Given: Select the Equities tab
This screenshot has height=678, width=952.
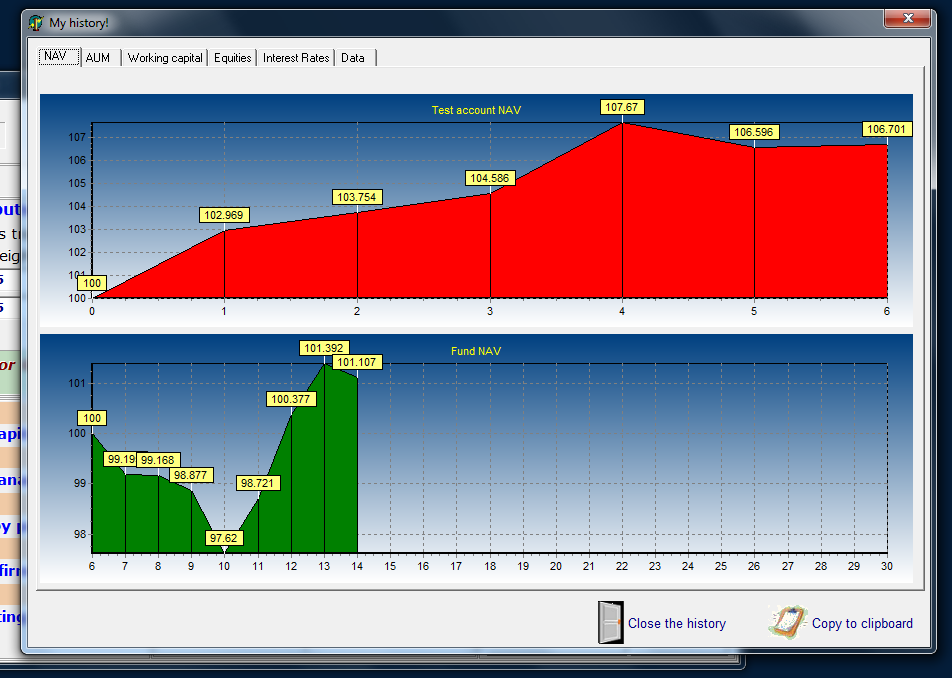Looking at the screenshot, I should [233, 58].
